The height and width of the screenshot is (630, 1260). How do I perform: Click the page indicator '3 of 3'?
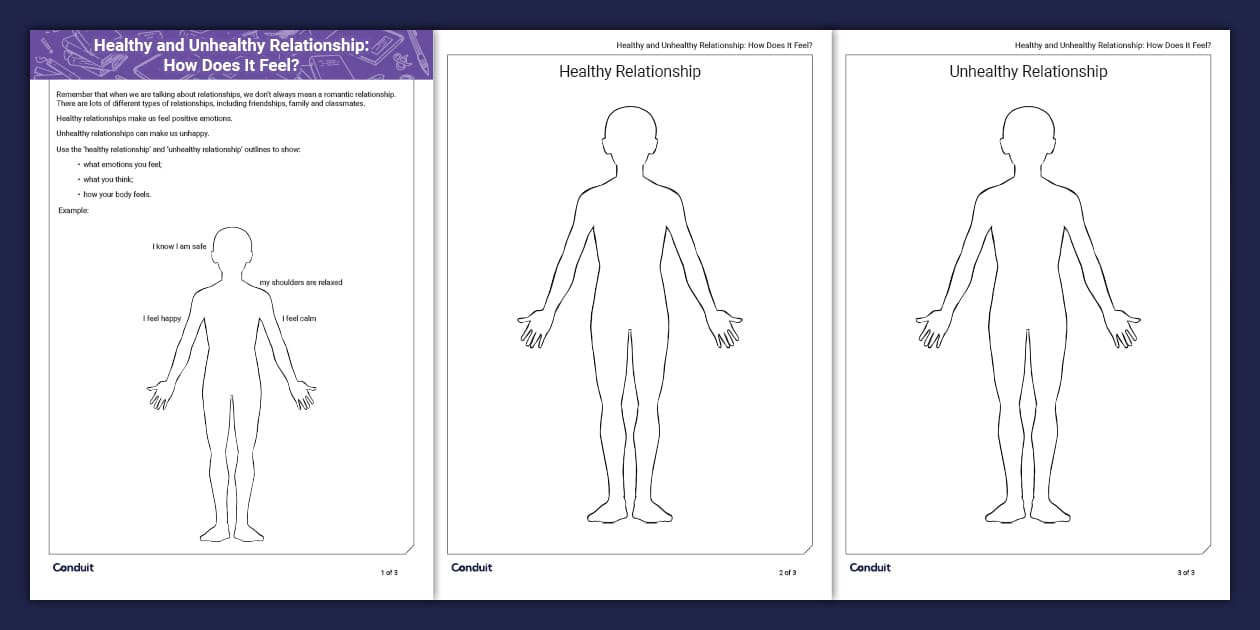pyautogui.click(x=1185, y=573)
